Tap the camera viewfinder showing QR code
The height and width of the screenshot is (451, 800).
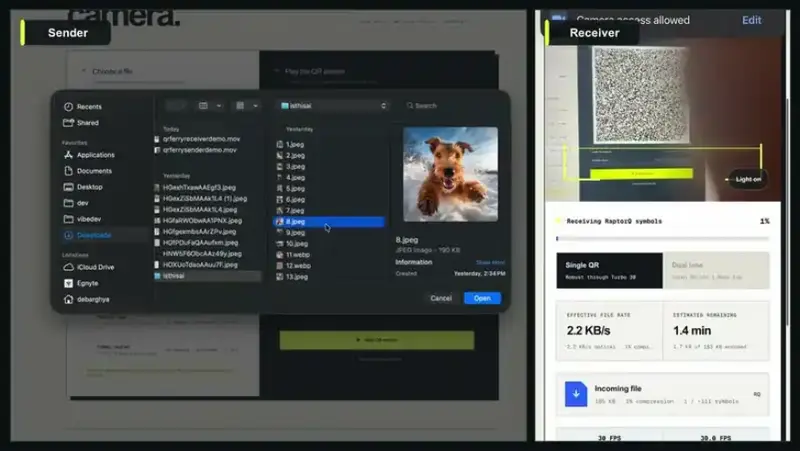(x=663, y=122)
